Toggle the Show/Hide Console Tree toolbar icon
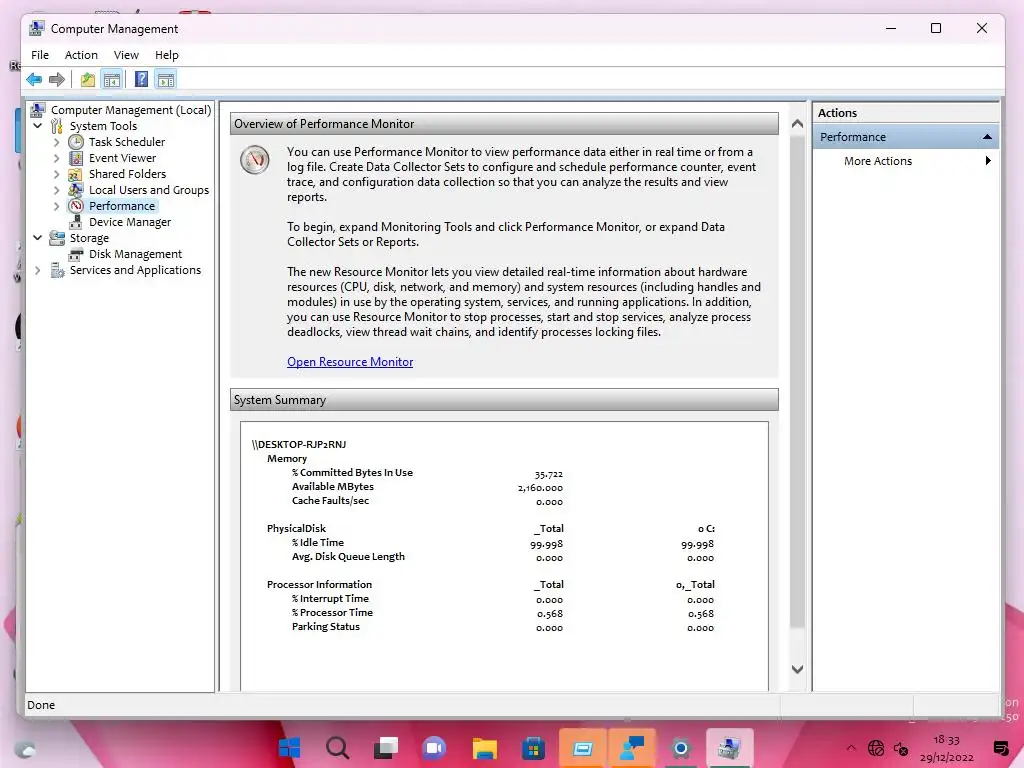This screenshot has height=768, width=1024. tap(112, 80)
